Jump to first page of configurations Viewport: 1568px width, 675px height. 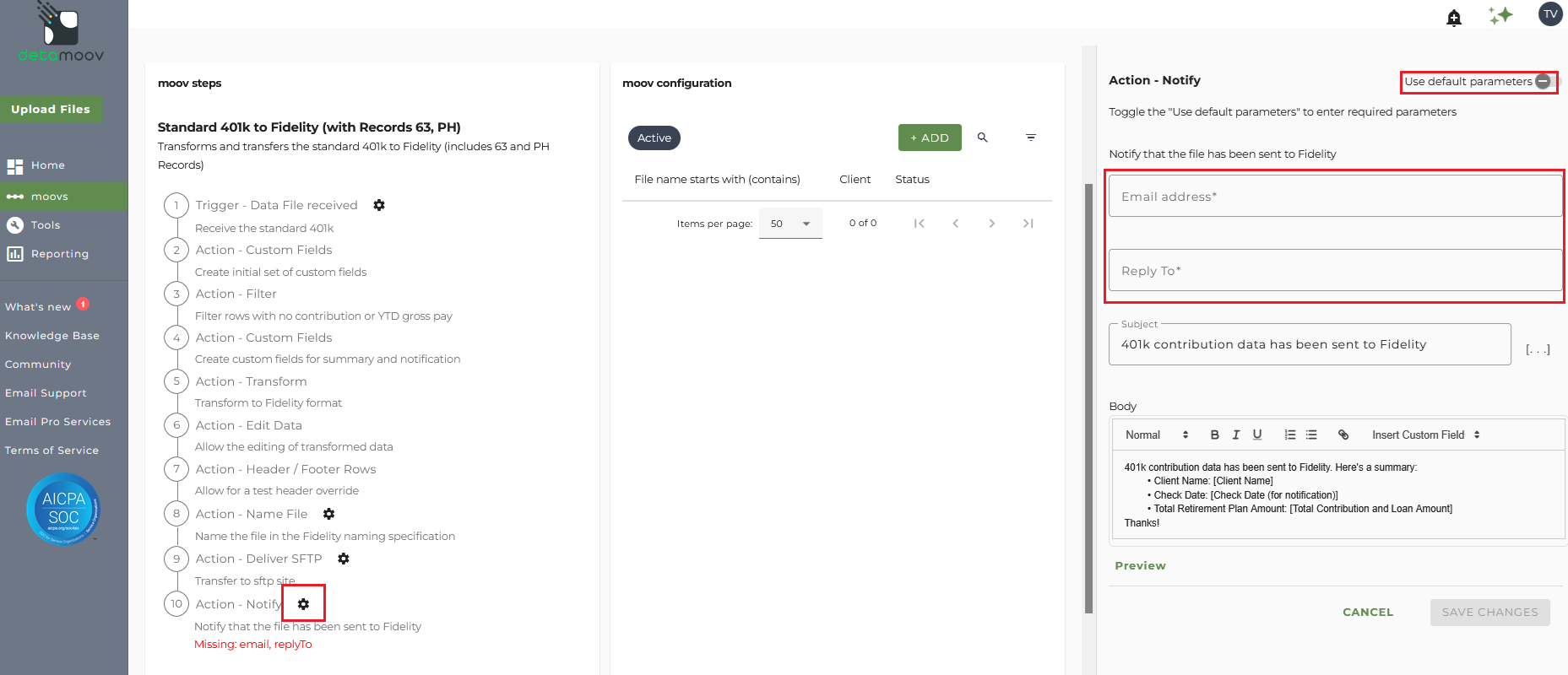pos(920,224)
